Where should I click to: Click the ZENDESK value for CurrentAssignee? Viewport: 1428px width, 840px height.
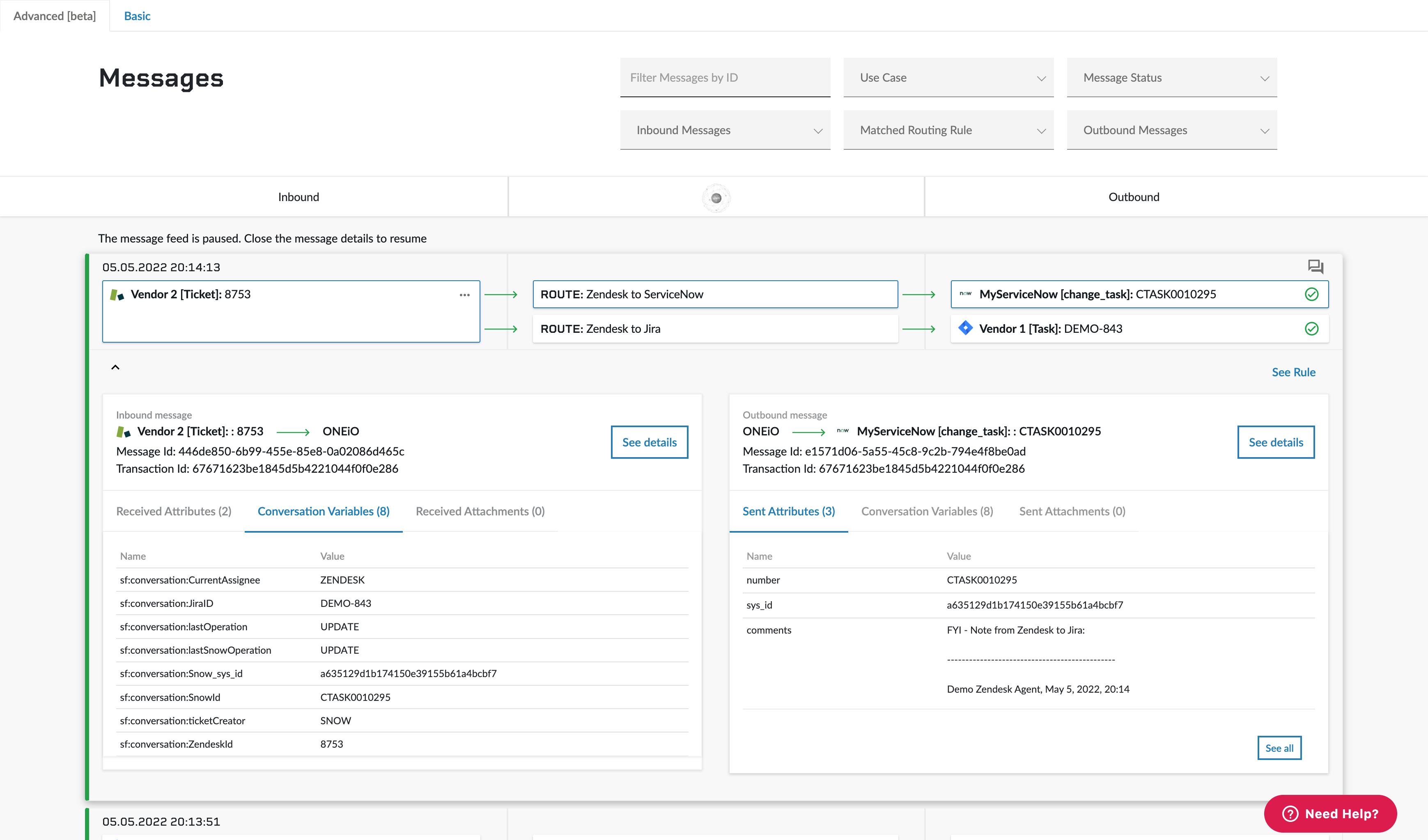[342, 579]
